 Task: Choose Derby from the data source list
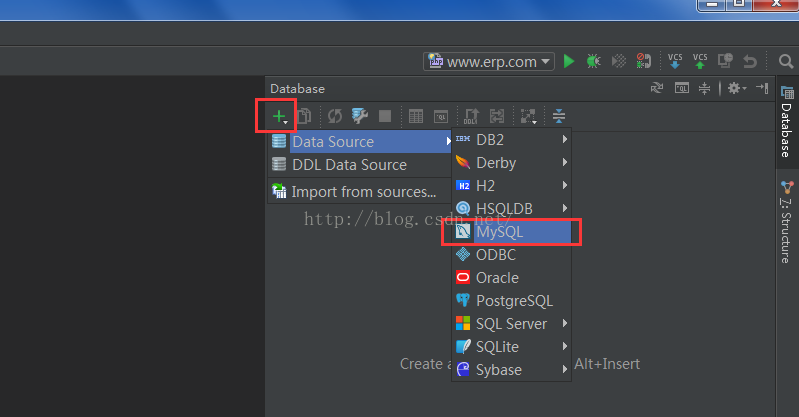511,163
